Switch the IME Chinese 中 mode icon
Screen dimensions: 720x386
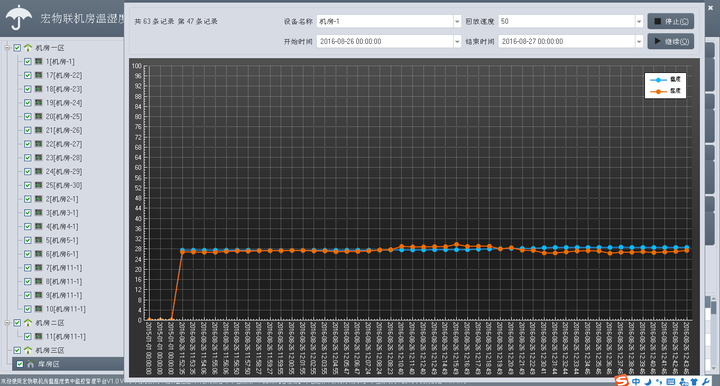pyautogui.click(x=636, y=381)
